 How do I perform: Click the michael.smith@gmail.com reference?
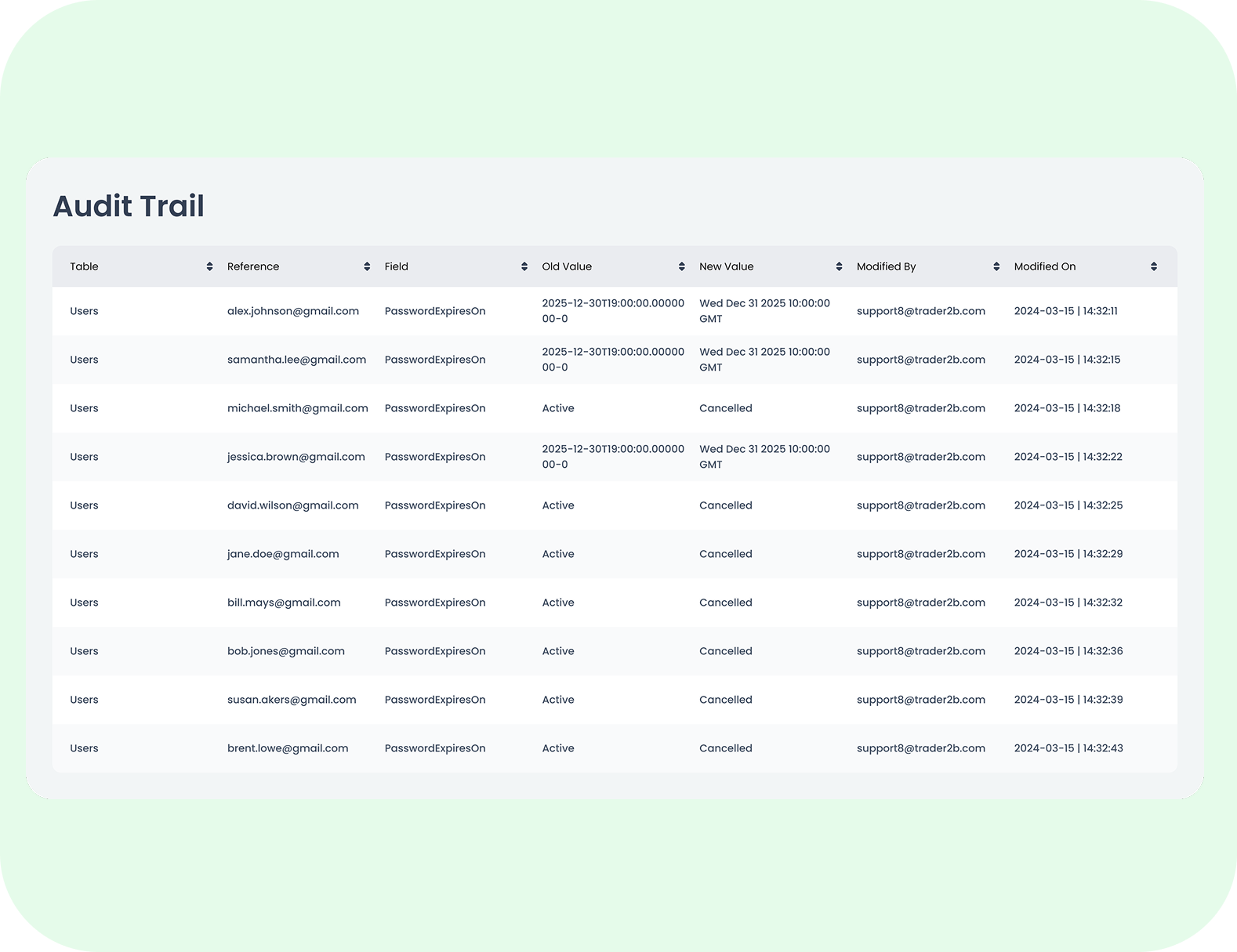297,408
